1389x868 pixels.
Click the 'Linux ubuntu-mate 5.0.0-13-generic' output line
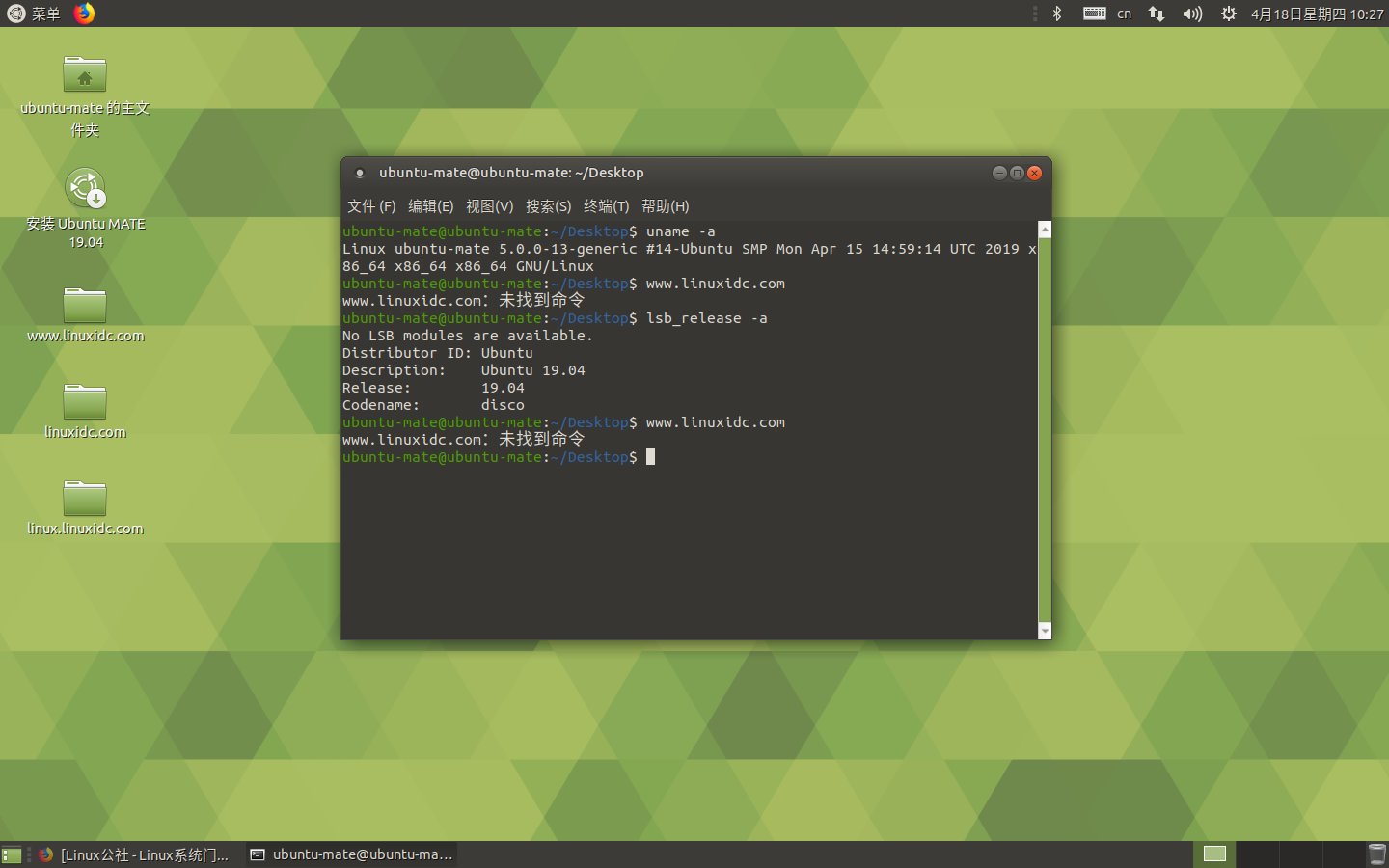[x=689, y=249]
